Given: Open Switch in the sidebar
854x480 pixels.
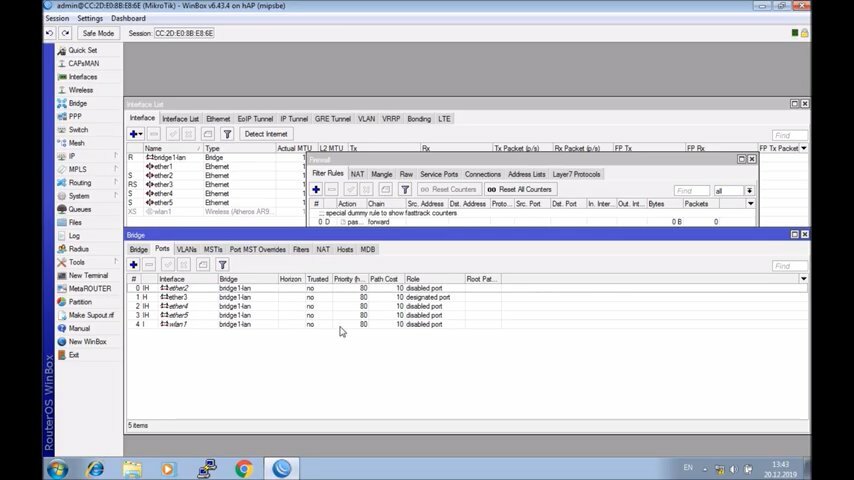Looking at the screenshot, I should pyautogui.click(x=78, y=130).
